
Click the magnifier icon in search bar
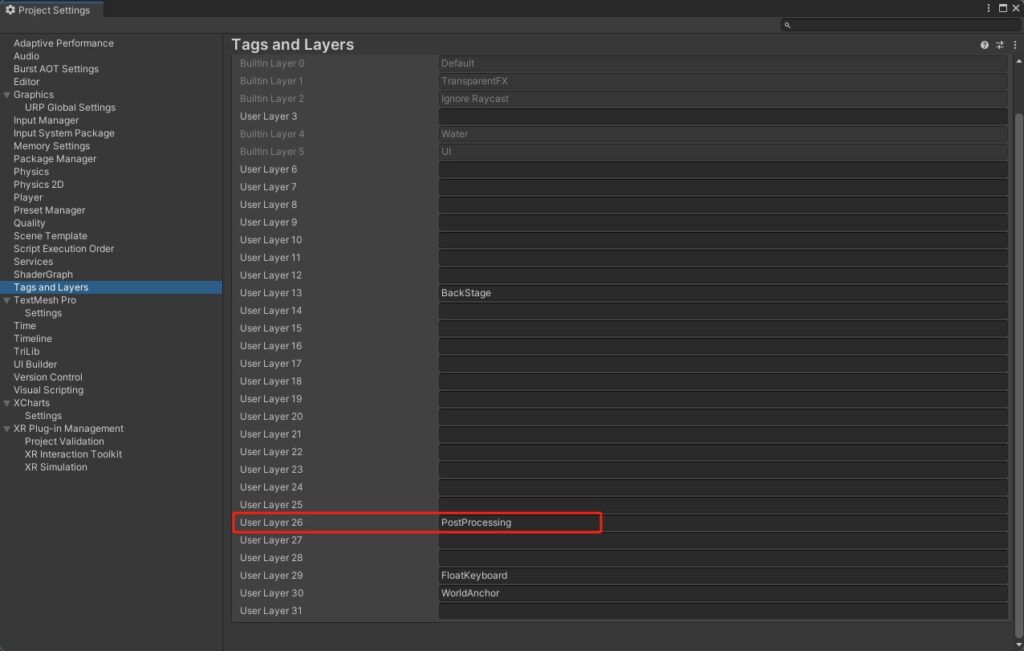[788, 25]
